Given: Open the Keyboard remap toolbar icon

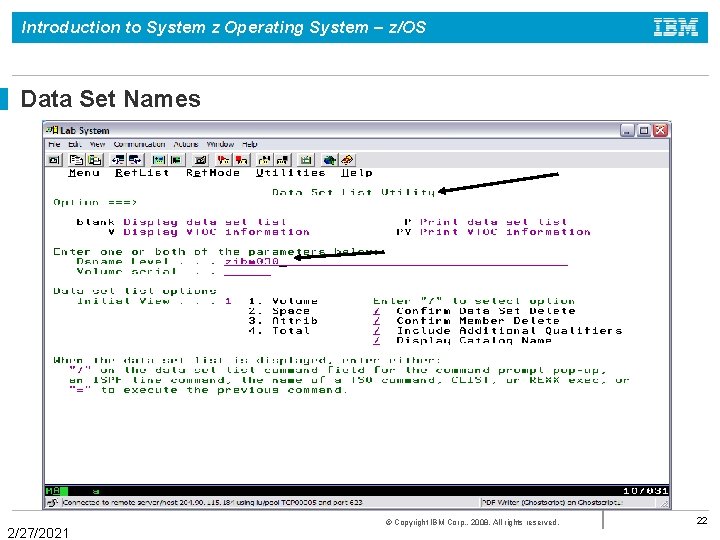Looking at the screenshot, I should coord(200,160).
